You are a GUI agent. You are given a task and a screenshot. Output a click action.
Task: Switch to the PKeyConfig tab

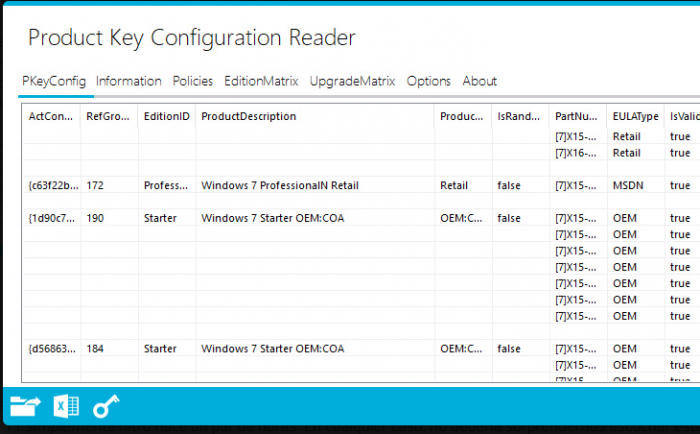(x=54, y=81)
